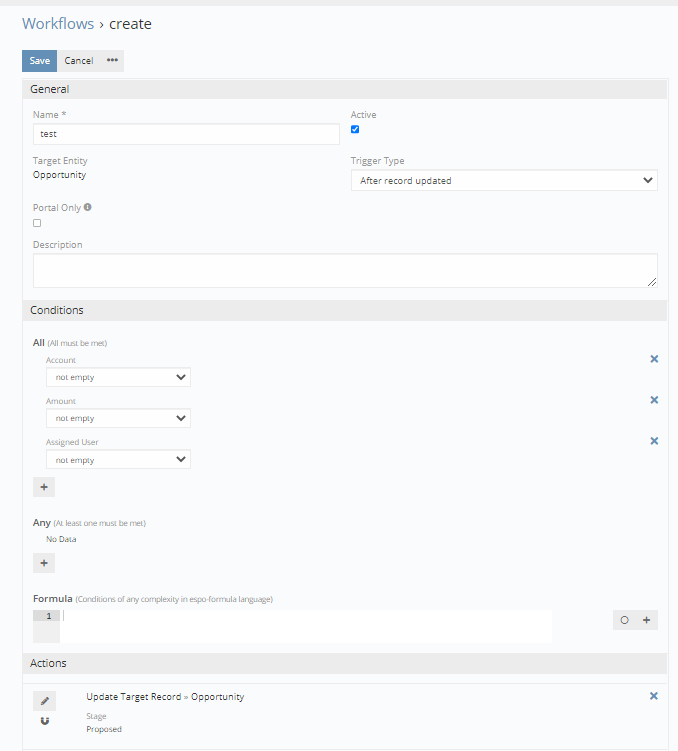
Task: Open the Account condition operator dropdown
Action: pos(118,377)
